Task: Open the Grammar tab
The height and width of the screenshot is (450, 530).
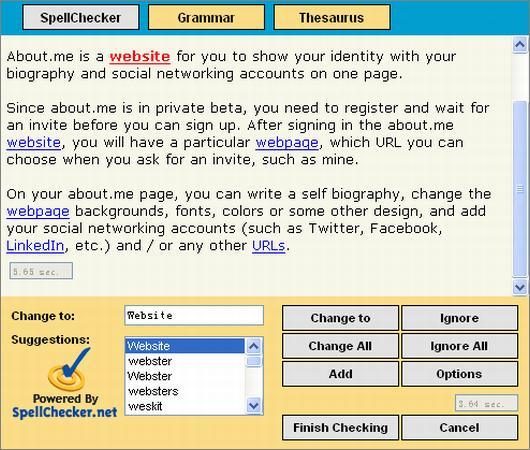Action: pyautogui.click(x=206, y=17)
